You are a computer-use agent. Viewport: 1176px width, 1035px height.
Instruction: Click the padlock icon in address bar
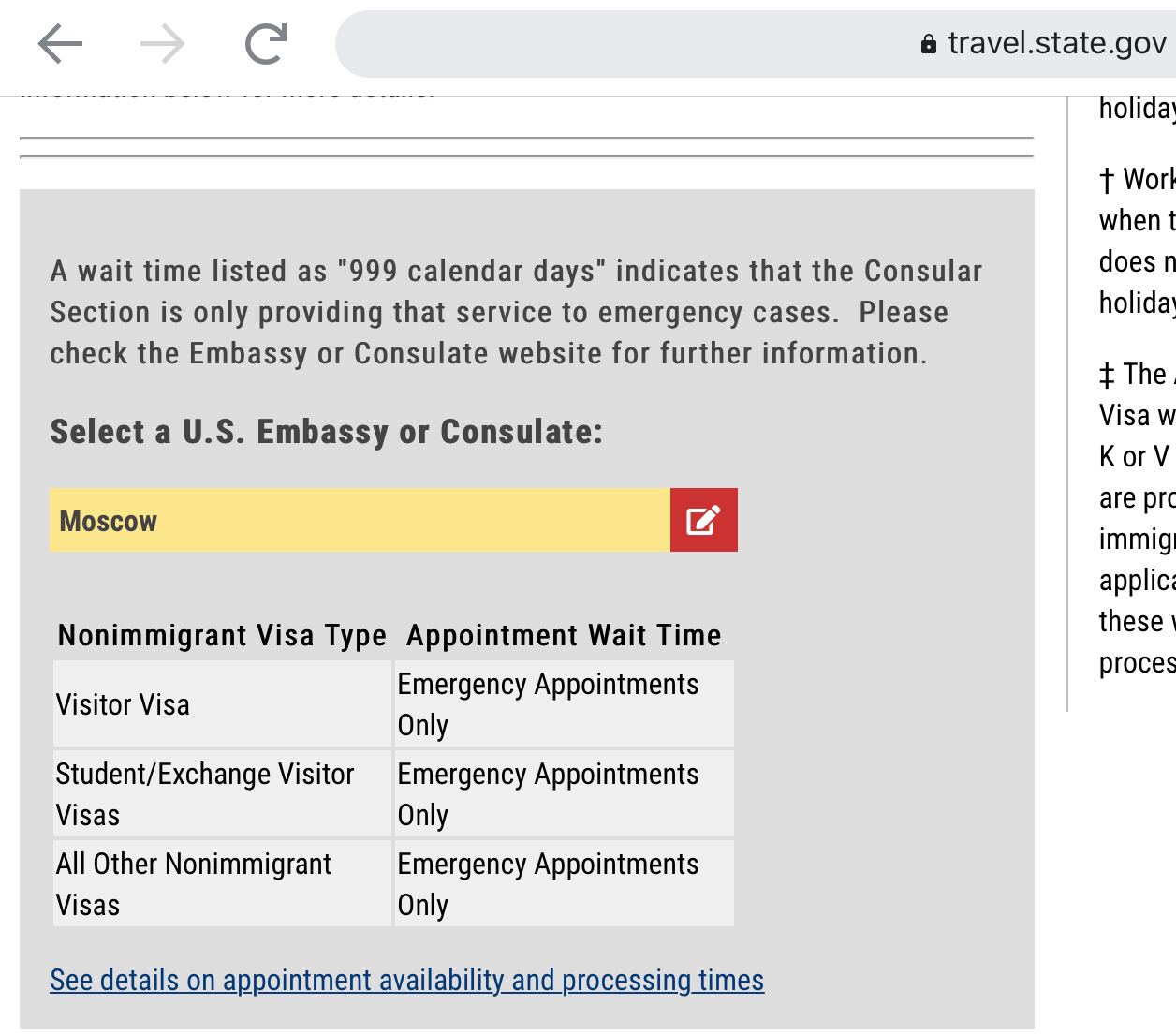[x=929, y=44]
